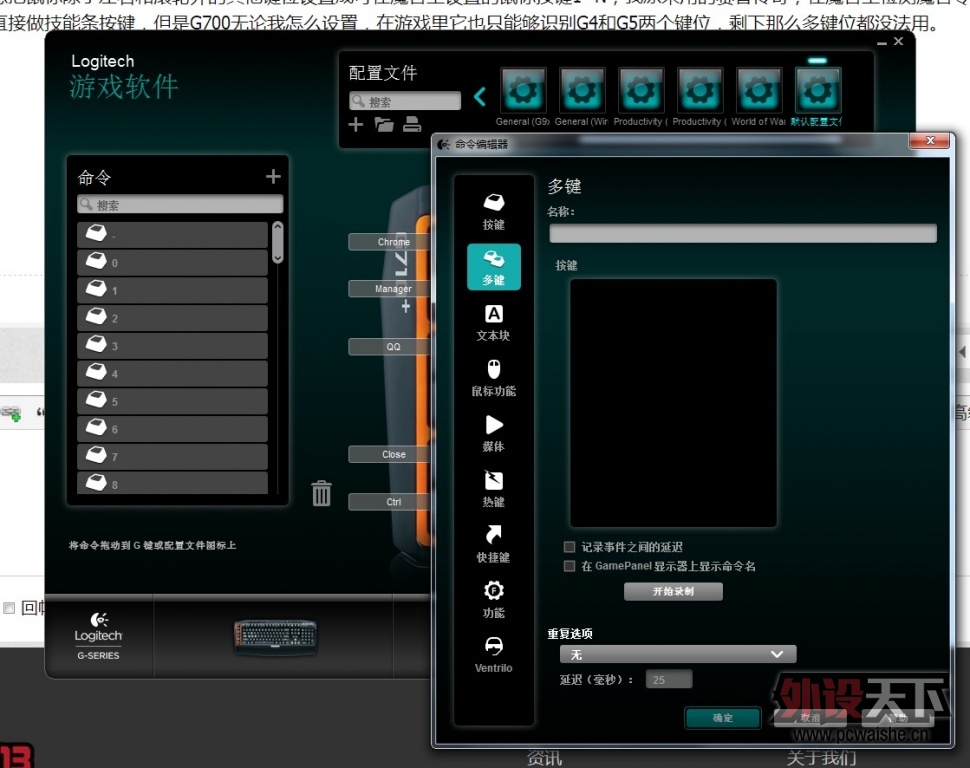Viewport: 970px width, 768px height.
Task: Toggle the 回 checkbox on the webpage
Action: (9, 608)
